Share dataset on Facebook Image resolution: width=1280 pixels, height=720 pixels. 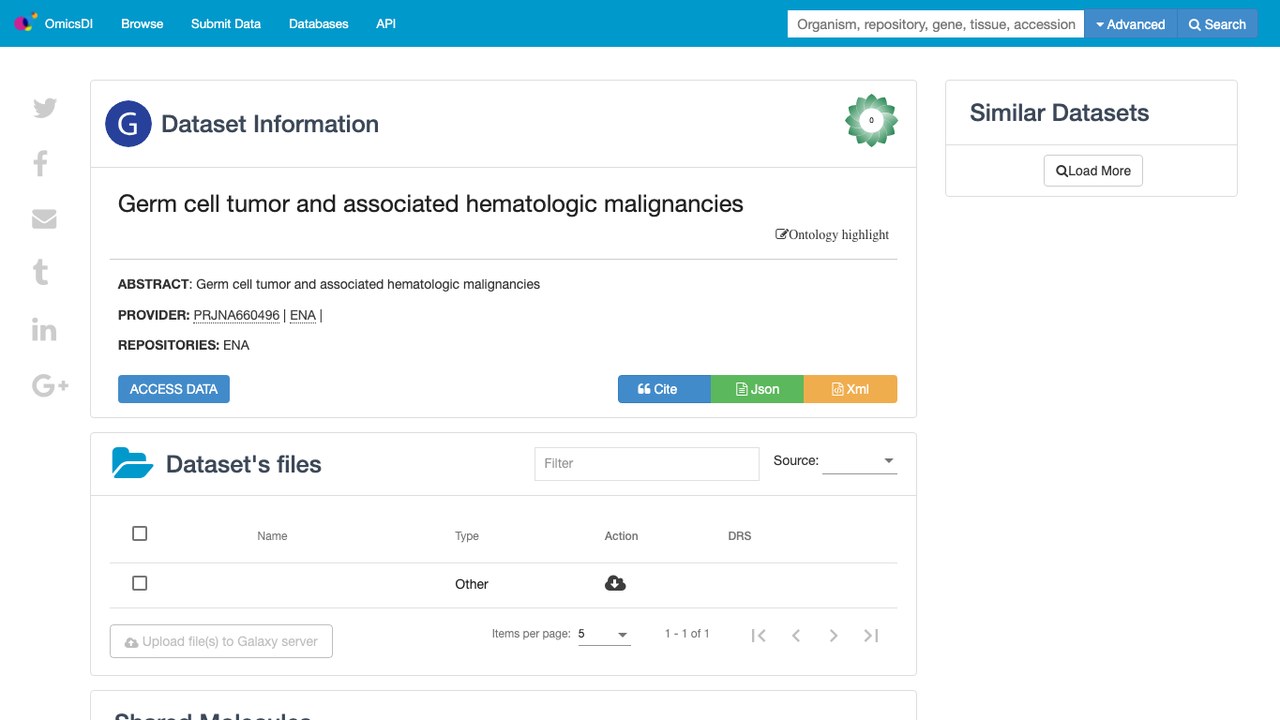point(41,163)
